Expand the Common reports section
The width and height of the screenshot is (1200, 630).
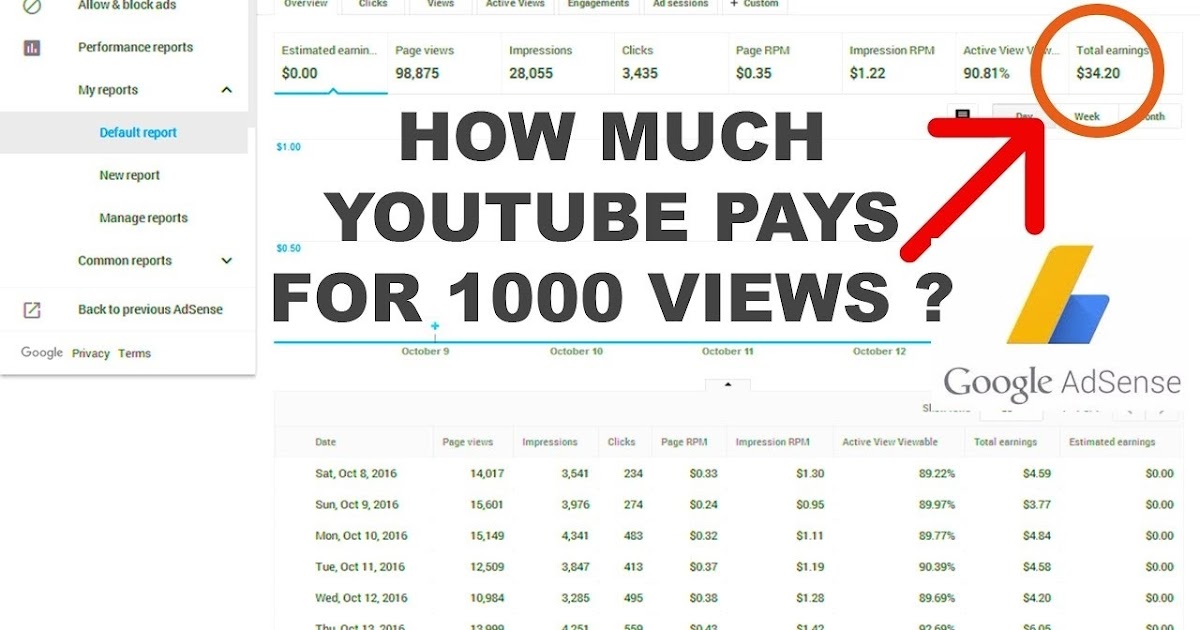[227, 261]
